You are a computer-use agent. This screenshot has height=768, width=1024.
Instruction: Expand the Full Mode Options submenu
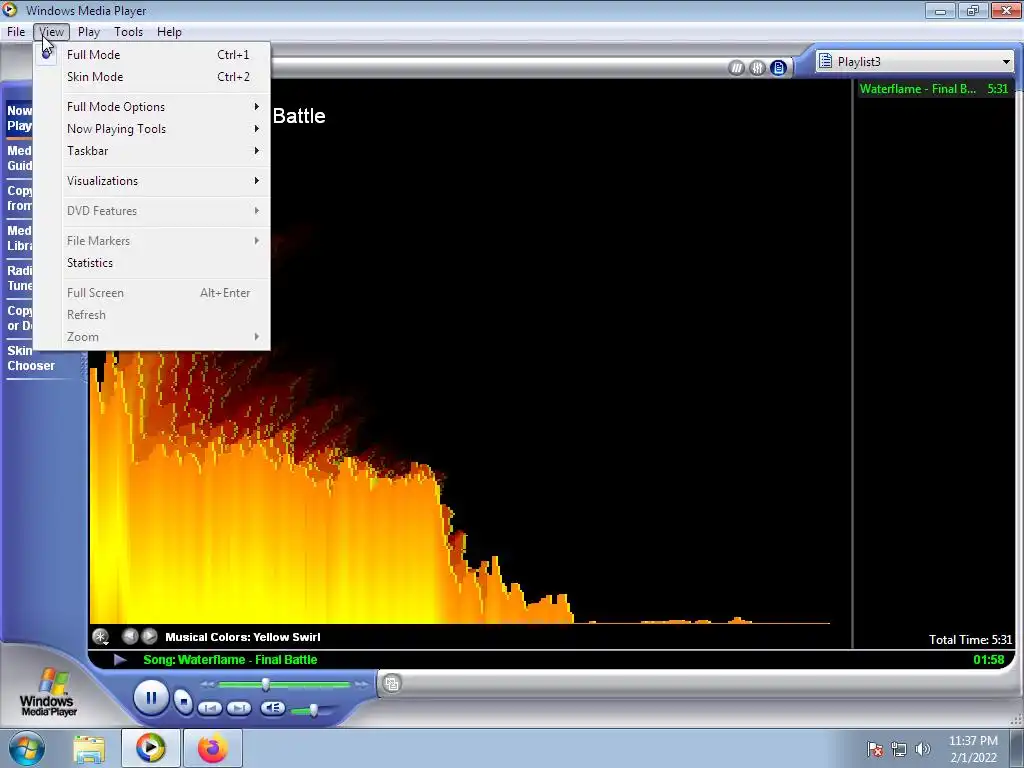152,107
